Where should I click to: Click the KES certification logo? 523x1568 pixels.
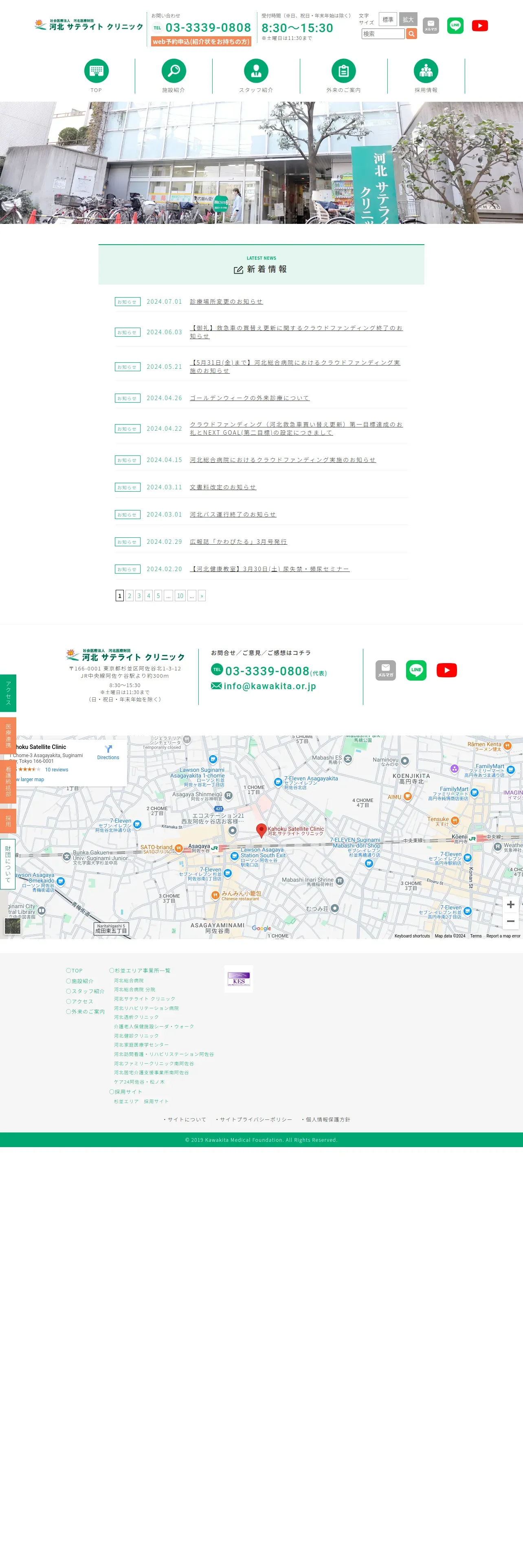(239, 979)
